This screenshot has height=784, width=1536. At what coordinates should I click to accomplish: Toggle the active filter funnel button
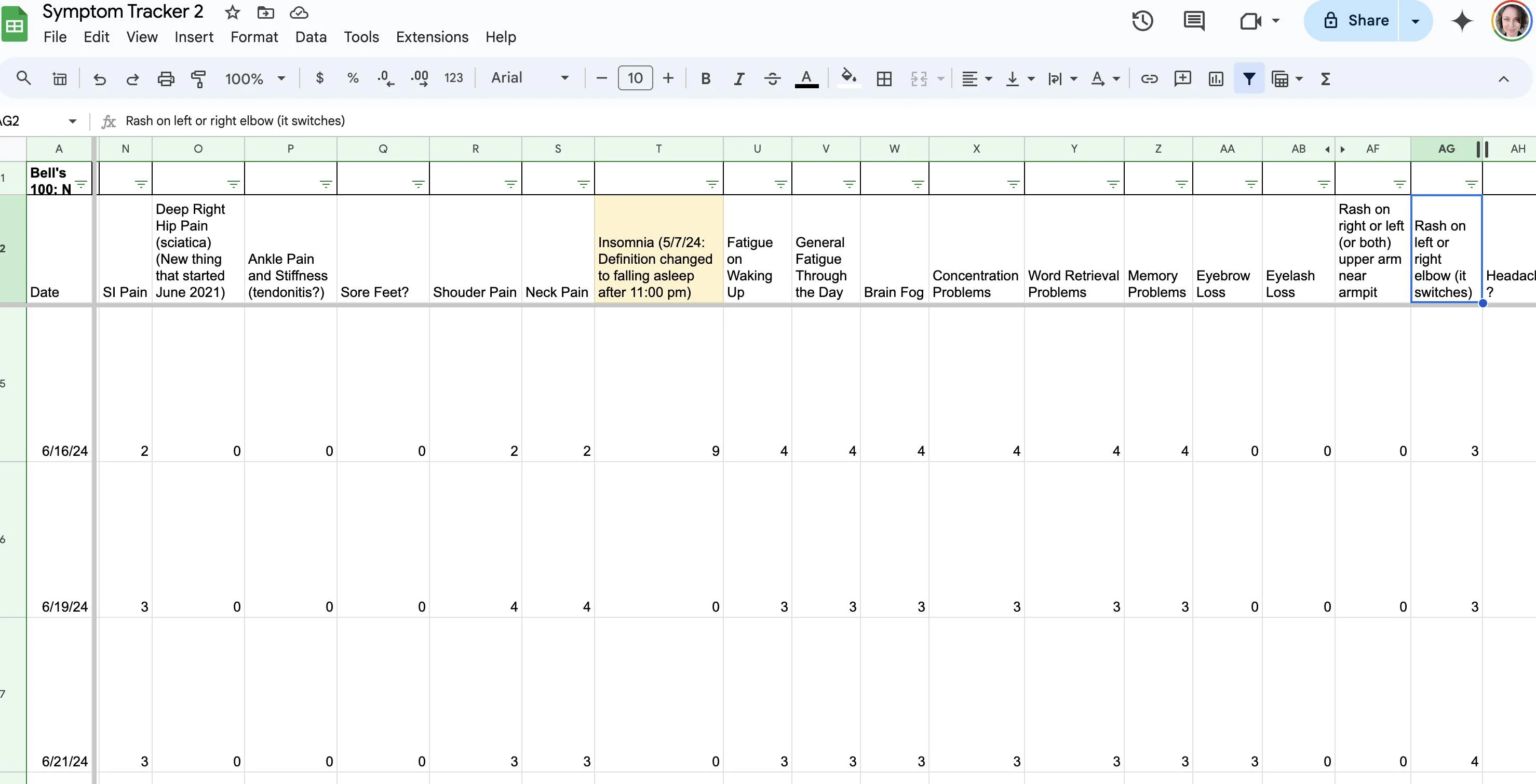coord(1249,78)
